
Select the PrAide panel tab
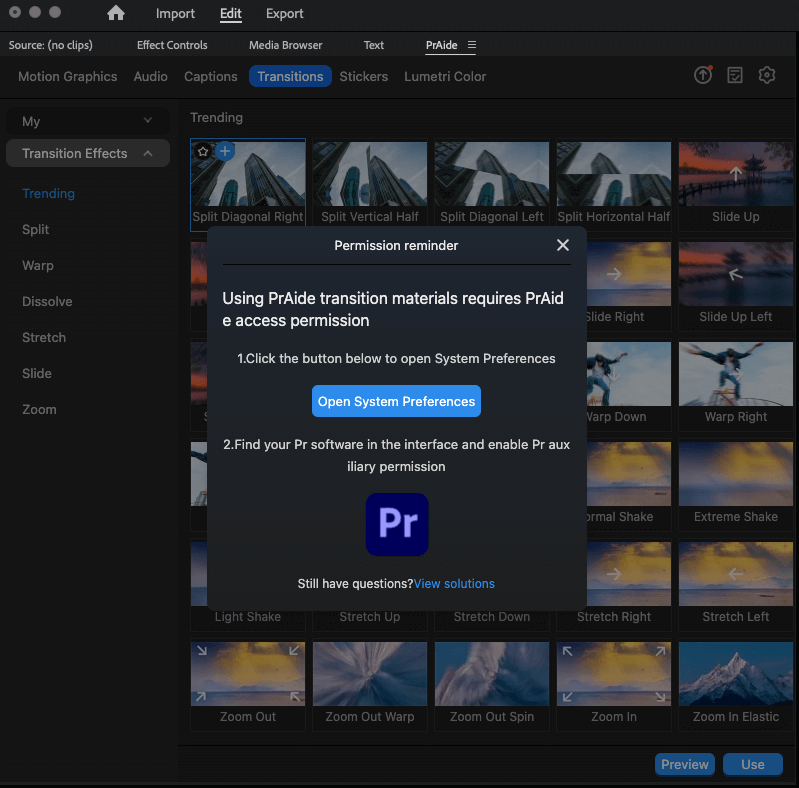(441, 45)
